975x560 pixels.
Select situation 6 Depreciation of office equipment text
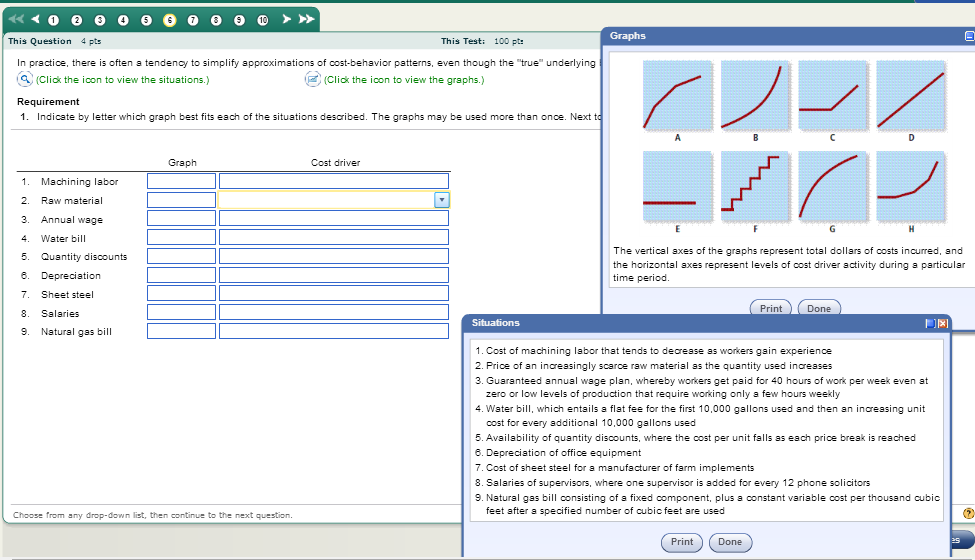pyautogui.click(x=563, y=453)
